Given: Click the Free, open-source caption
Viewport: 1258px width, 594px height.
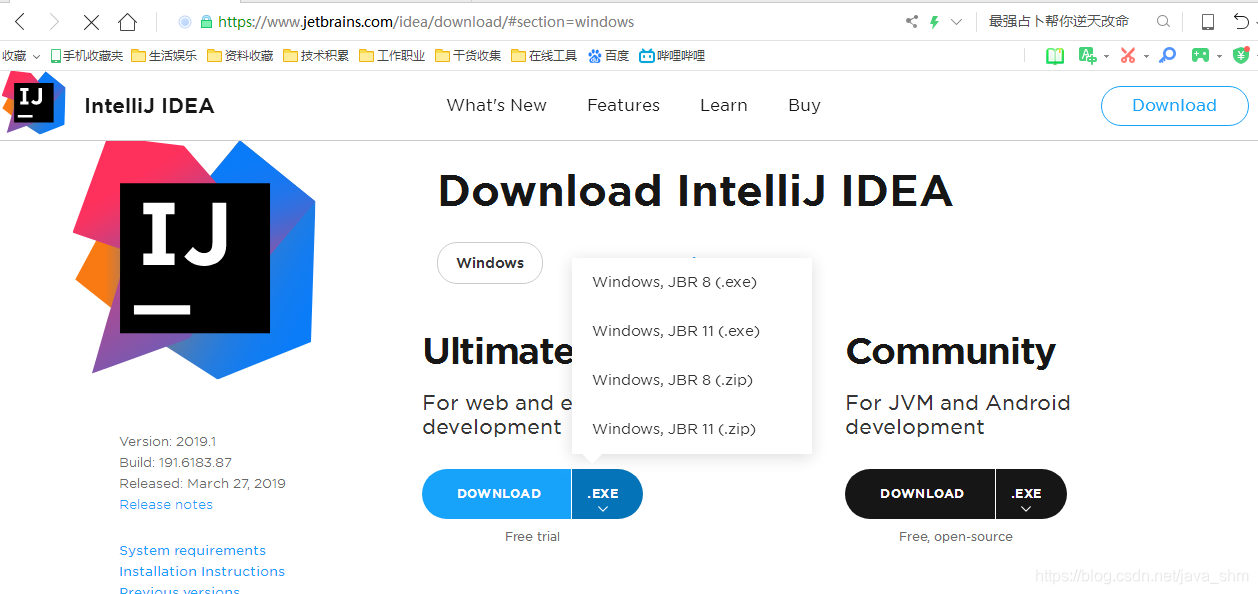Looking at the screenshot, I should coord(956,537).
